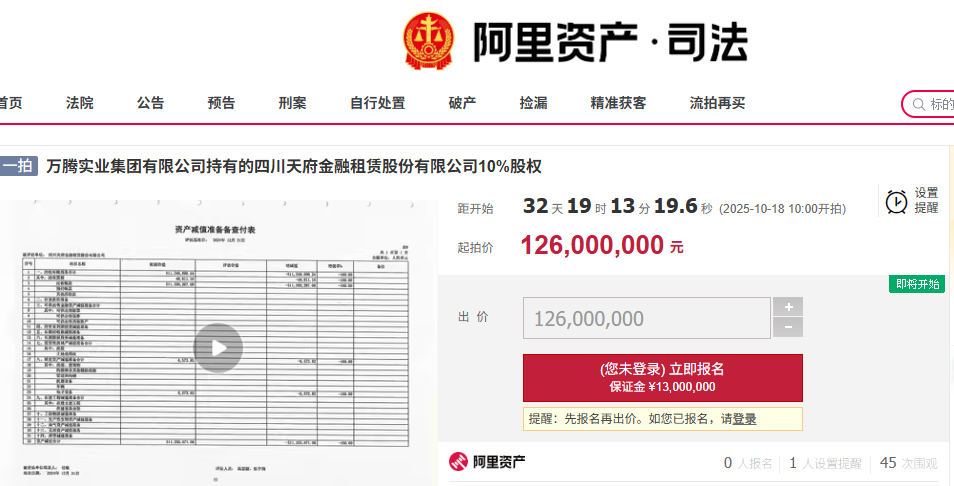Click the alarm clock reminder icon

pos(896,201)
